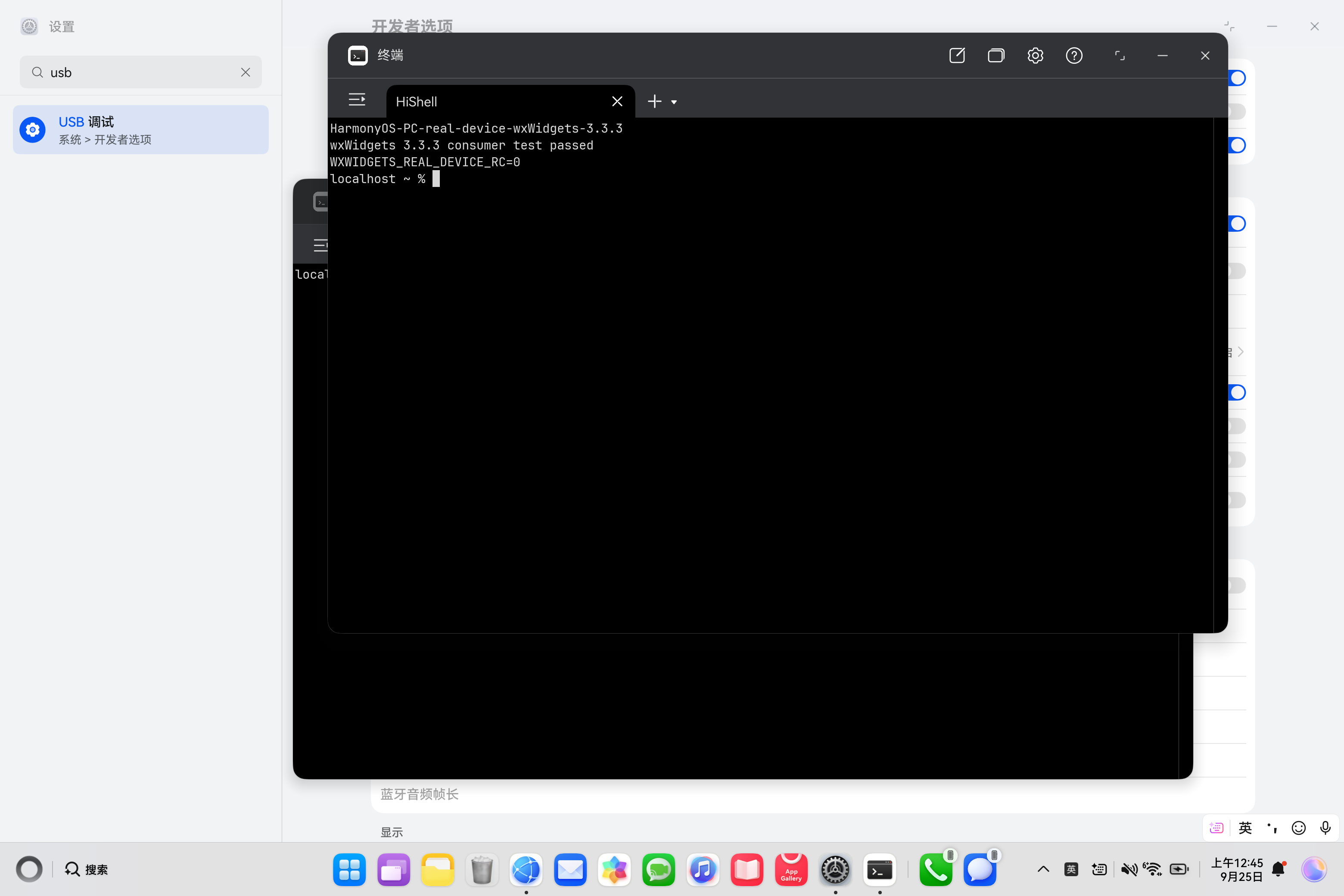Image resolution: width=1344 pixels, height=896 pixels.
Task: Add a new terminal tab with the plus
Action: tap(654, 102)
